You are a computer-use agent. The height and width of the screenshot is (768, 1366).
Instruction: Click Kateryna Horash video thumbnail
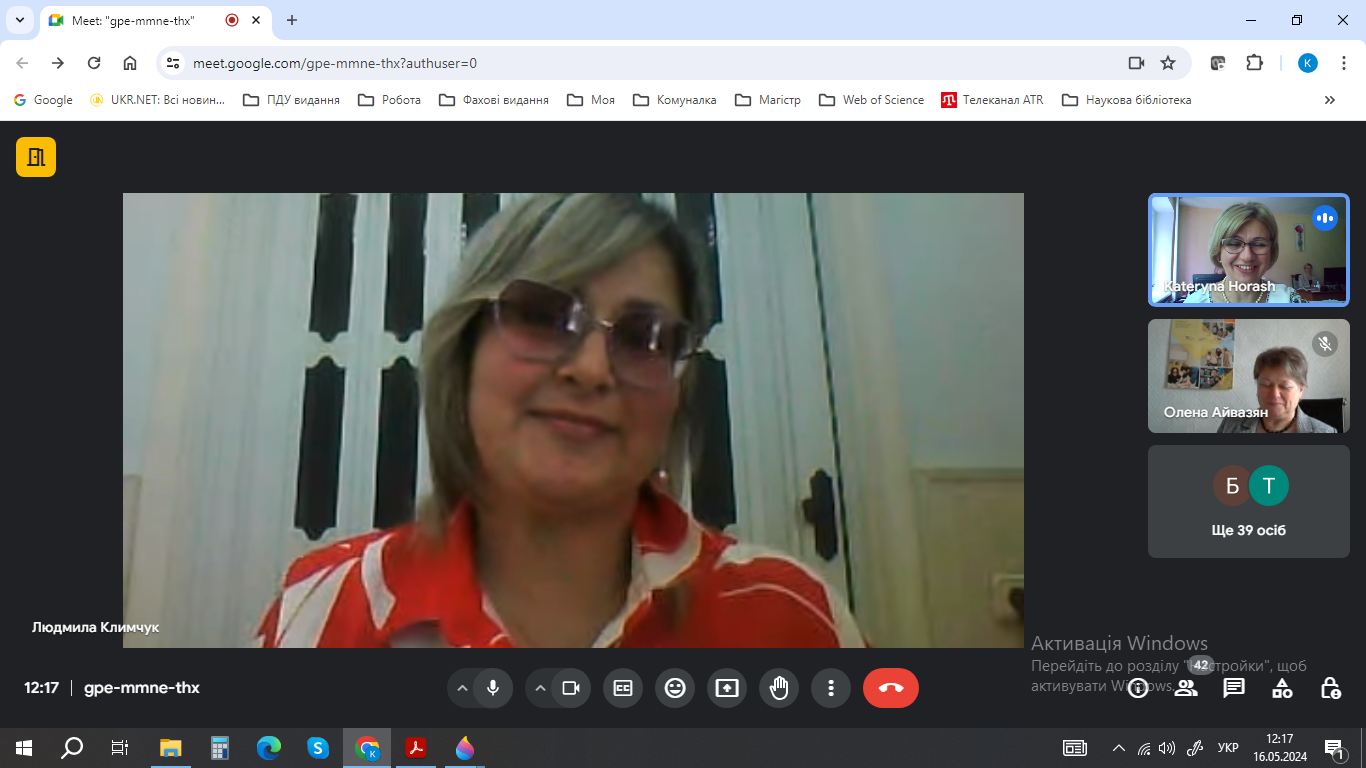coord(1248,249)
